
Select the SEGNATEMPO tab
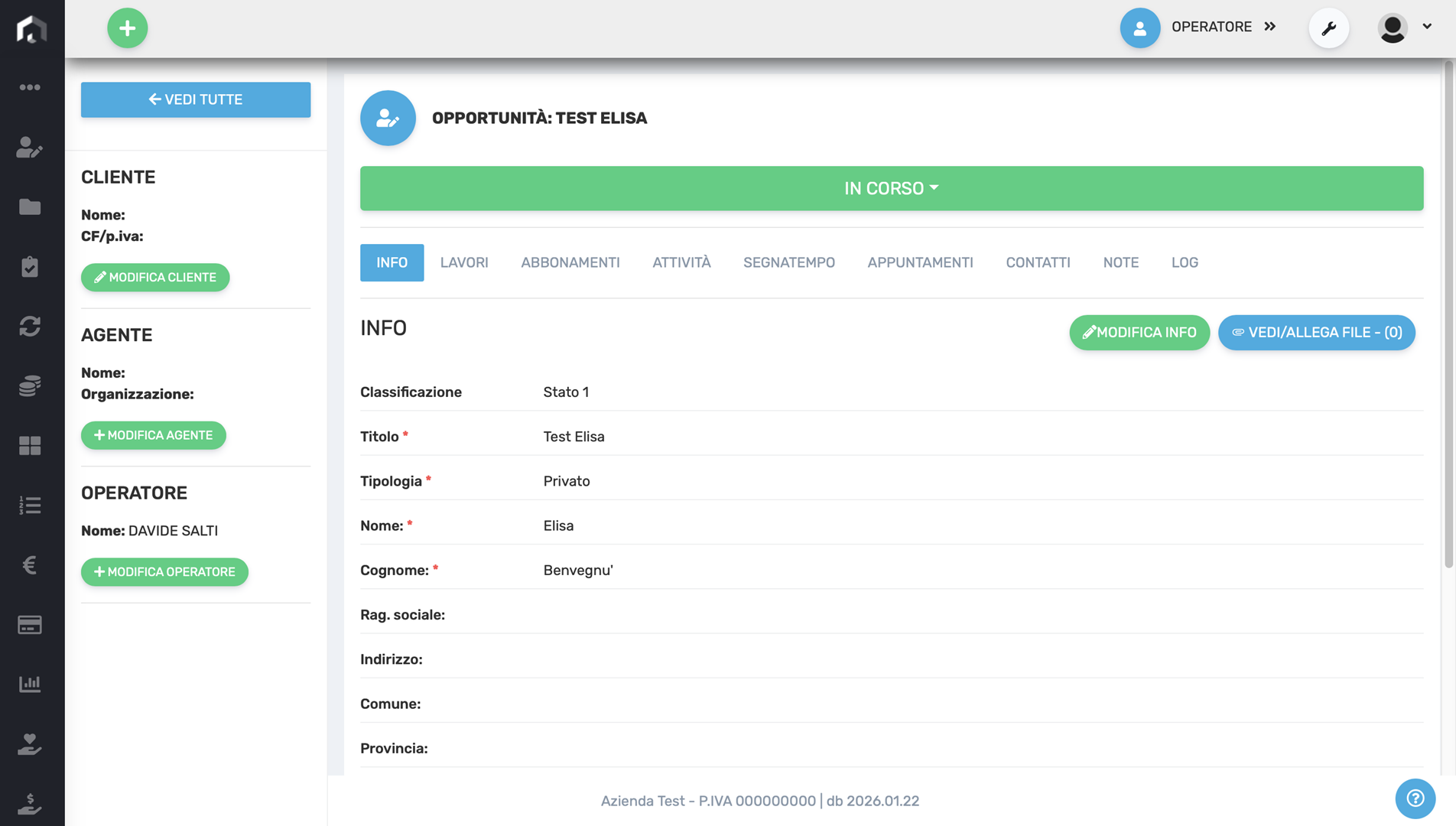coord(788,262)
